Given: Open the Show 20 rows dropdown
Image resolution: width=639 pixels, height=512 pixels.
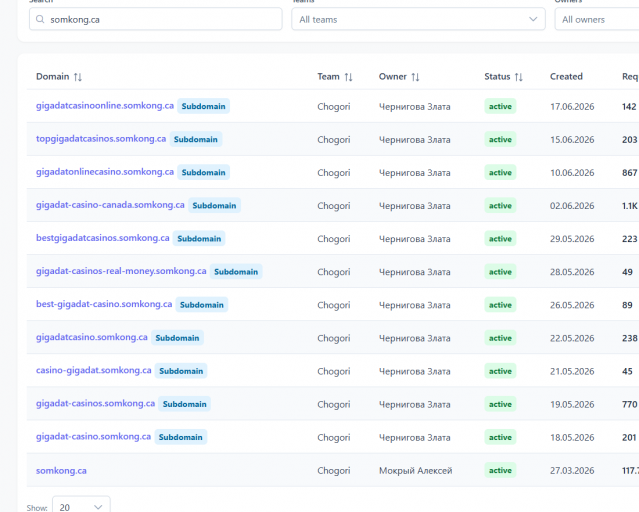Looking at the screenshot, I should tap(81, 505).
